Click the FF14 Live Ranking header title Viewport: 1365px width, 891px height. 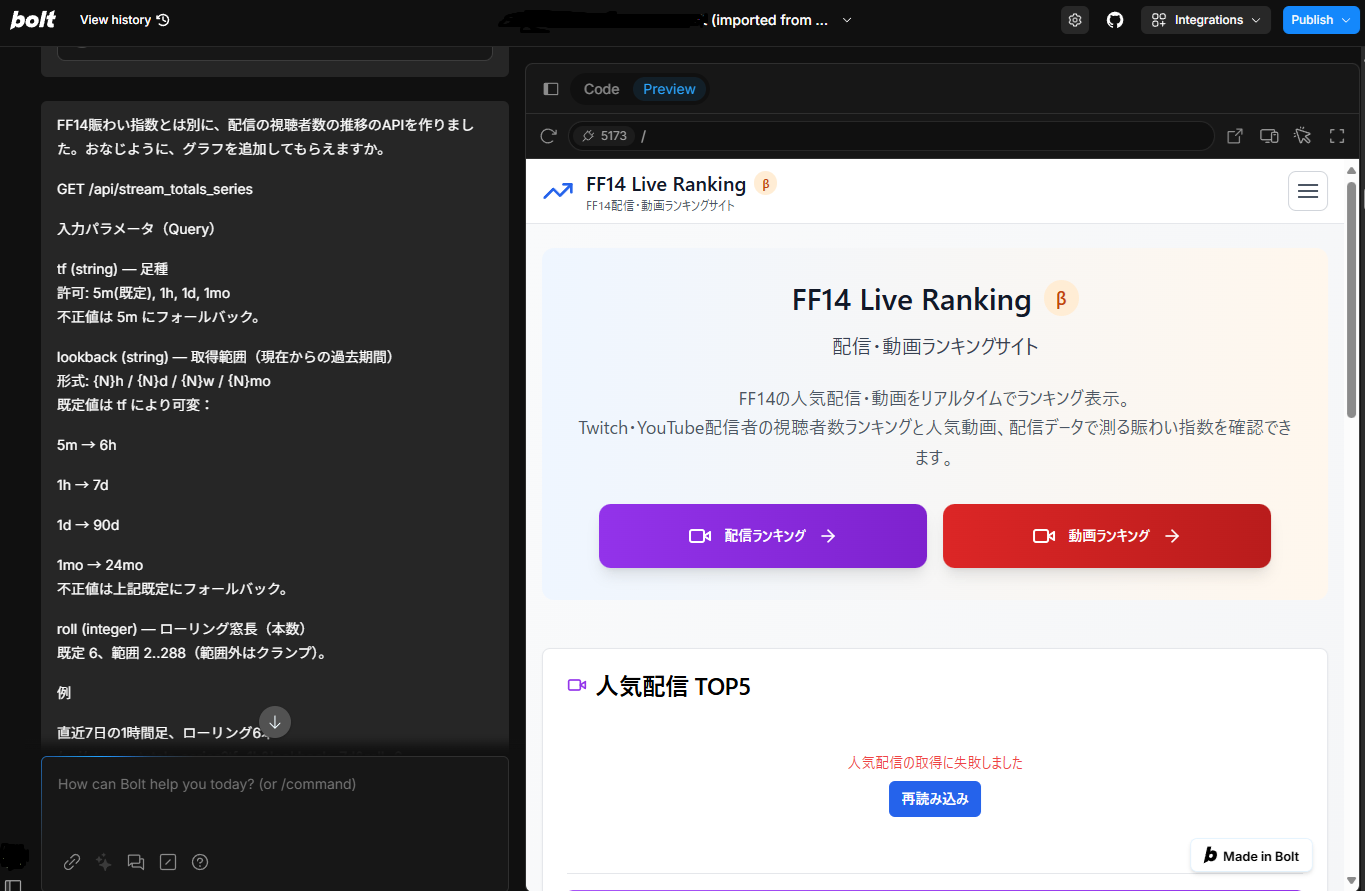tap(666, 184)
